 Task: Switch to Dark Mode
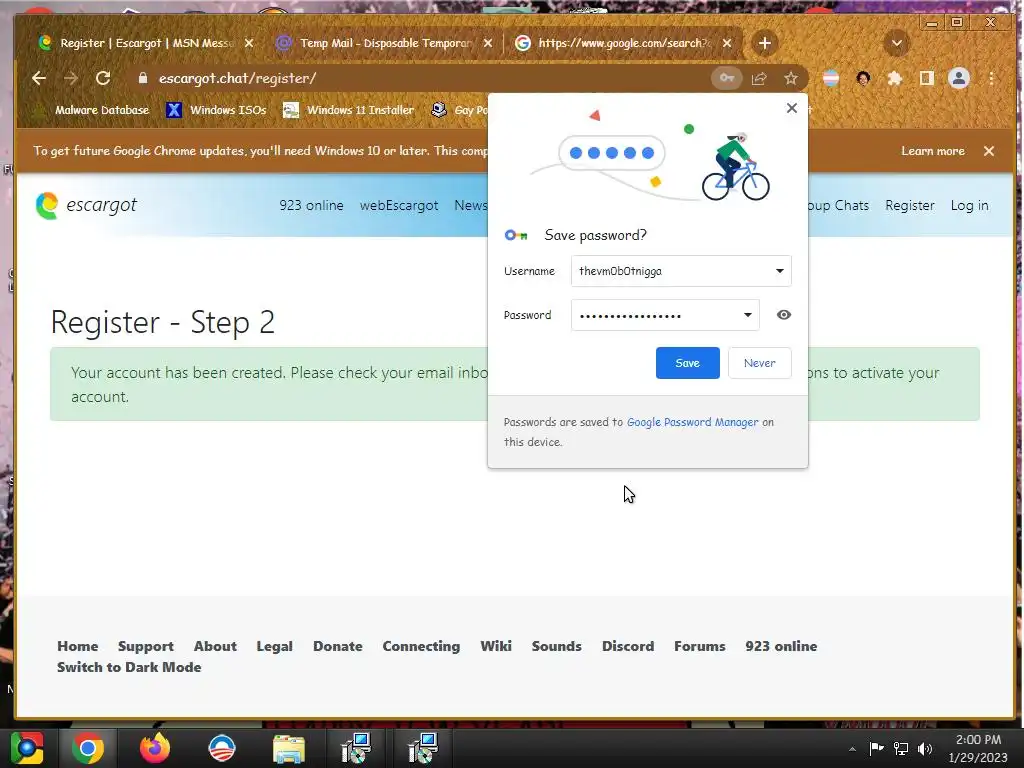129,667
